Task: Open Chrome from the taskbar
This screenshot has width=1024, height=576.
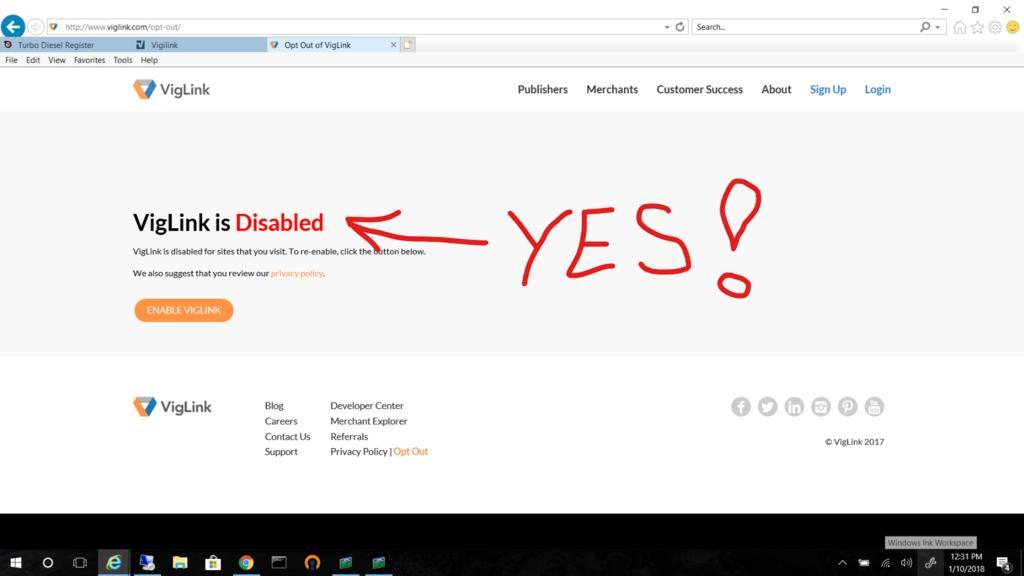Action: pyautogui.click(x=246, y=562)
